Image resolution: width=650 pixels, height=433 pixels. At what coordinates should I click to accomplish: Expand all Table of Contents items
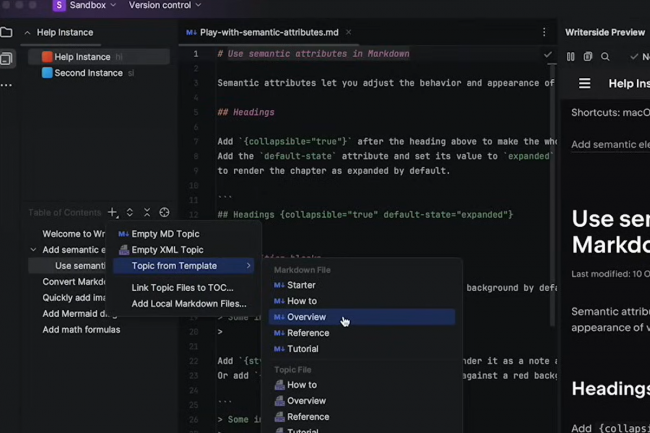(130, 213)
